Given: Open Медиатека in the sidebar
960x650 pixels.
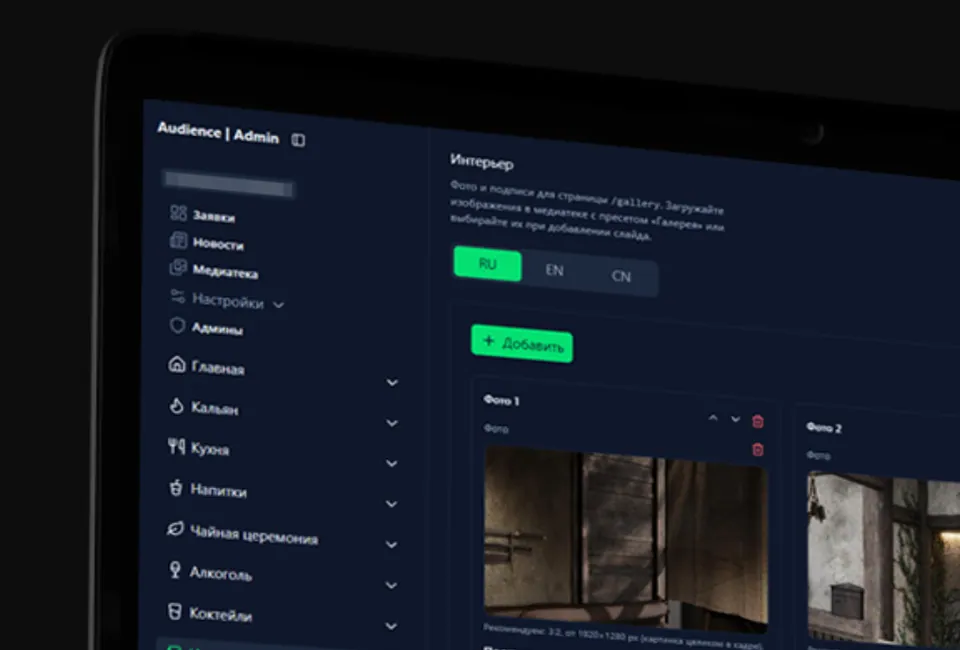Looking at the screenshot, I should (225, 272).
